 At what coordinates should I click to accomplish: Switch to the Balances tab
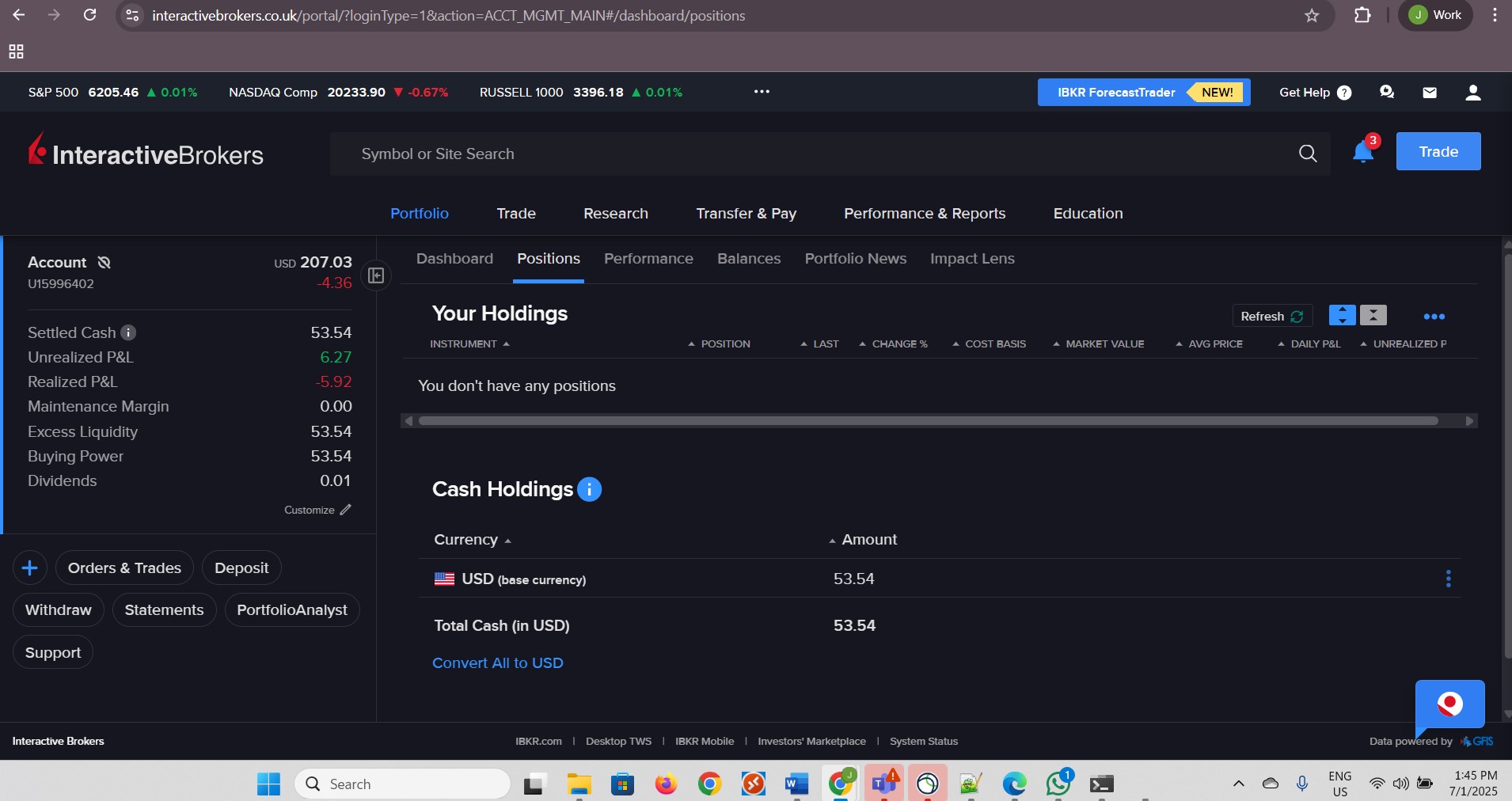pyautogui.click(x=749, y=259)
